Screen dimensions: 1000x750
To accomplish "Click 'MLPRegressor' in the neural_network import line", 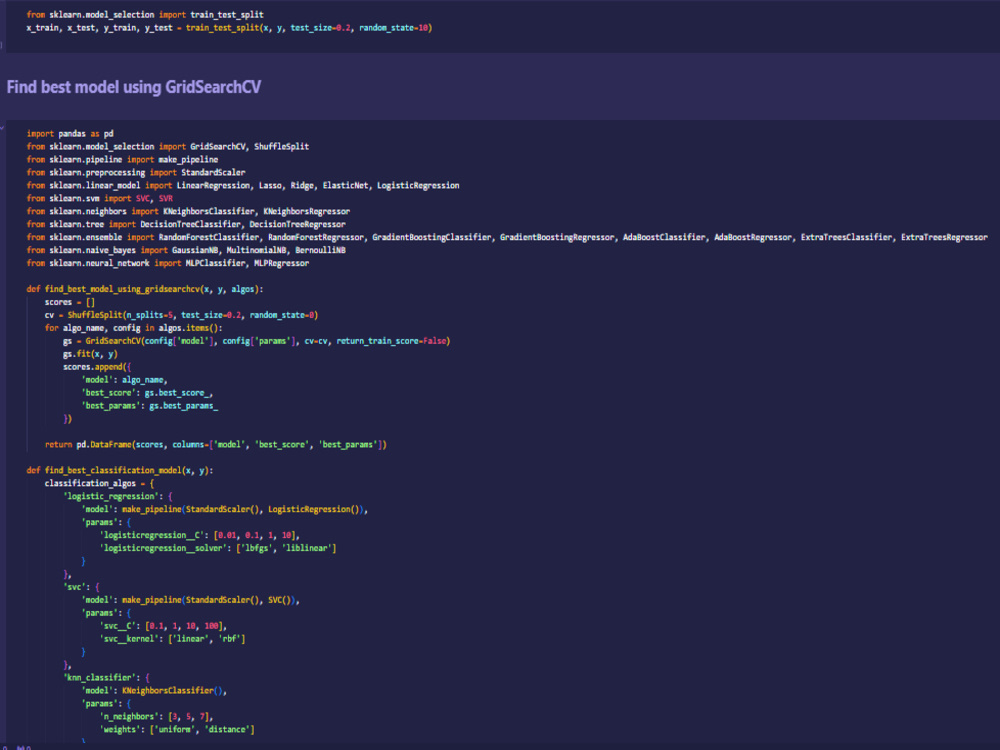I will point(281,263).
